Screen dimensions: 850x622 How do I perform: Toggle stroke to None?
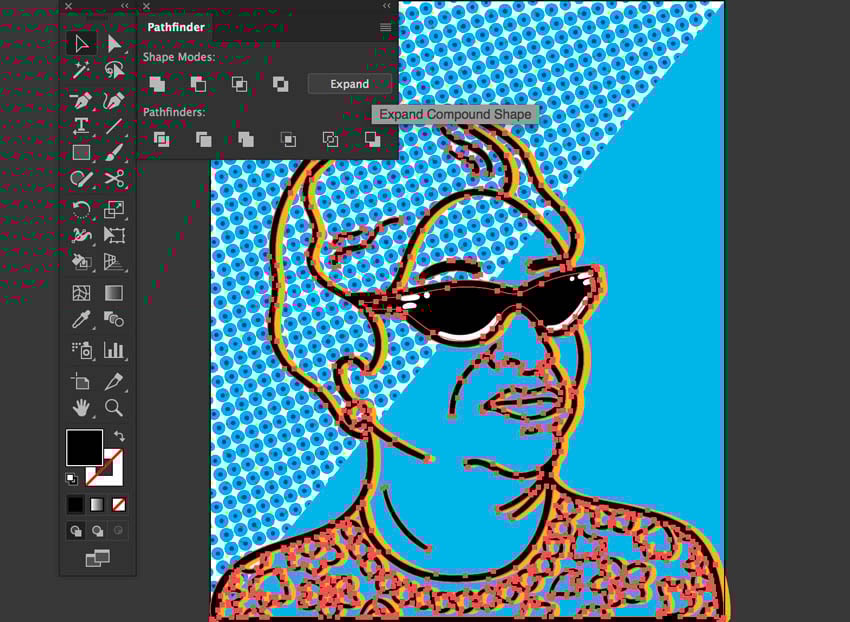120,504
